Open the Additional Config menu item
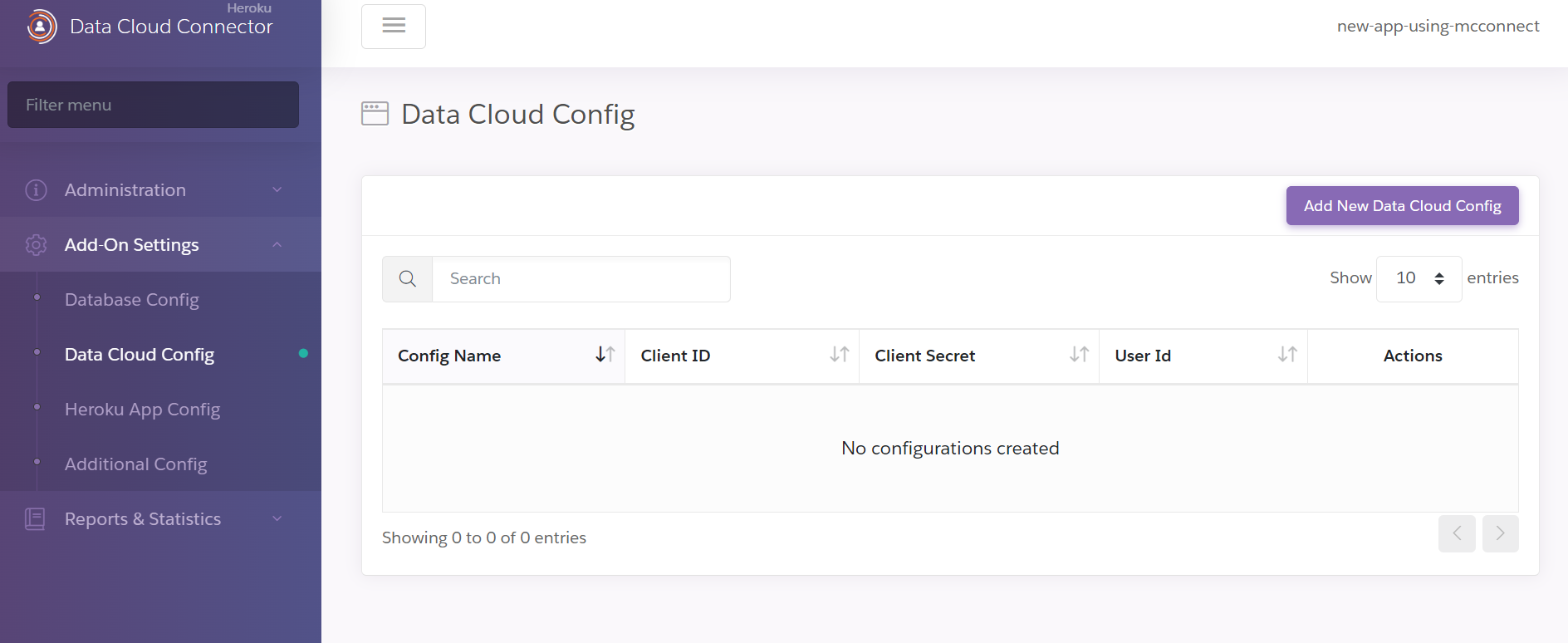The height and width of the screenshot is (643, 1568). (x=136, y=464)
